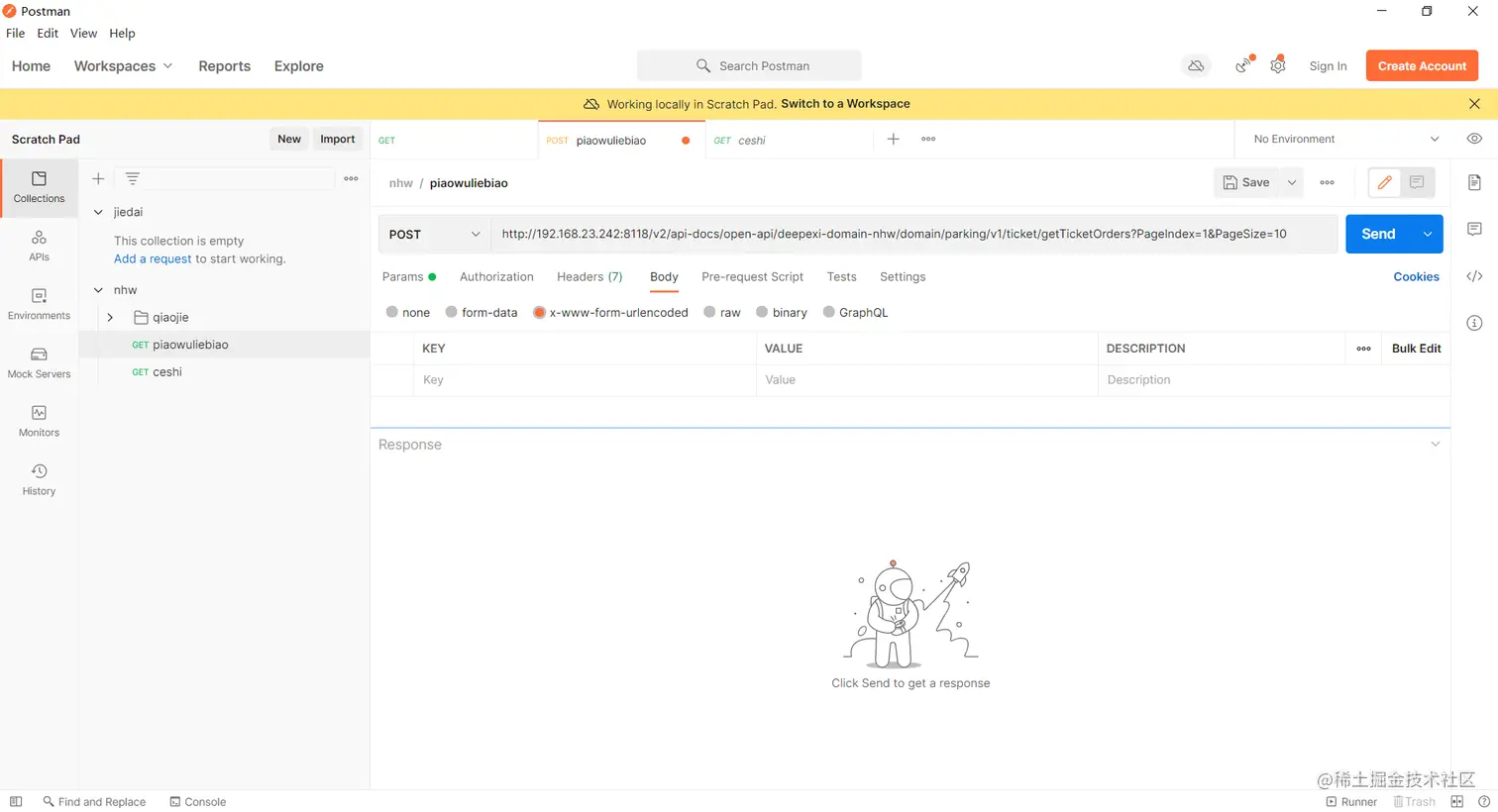
Task: Open the Edit menu
Action: coord(48,34)
